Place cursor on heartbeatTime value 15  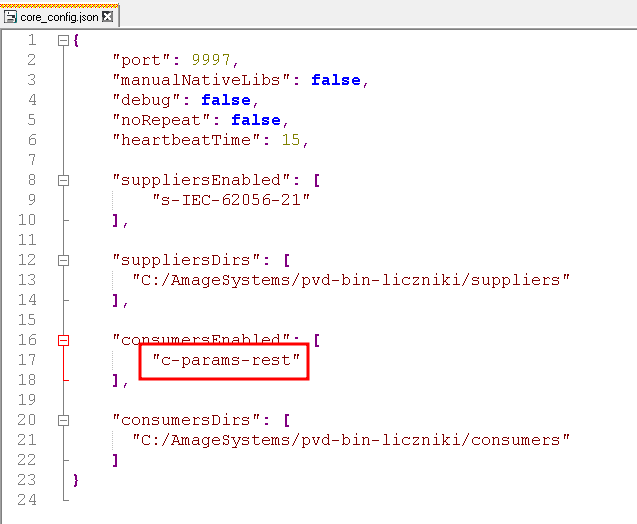point(291,140)
